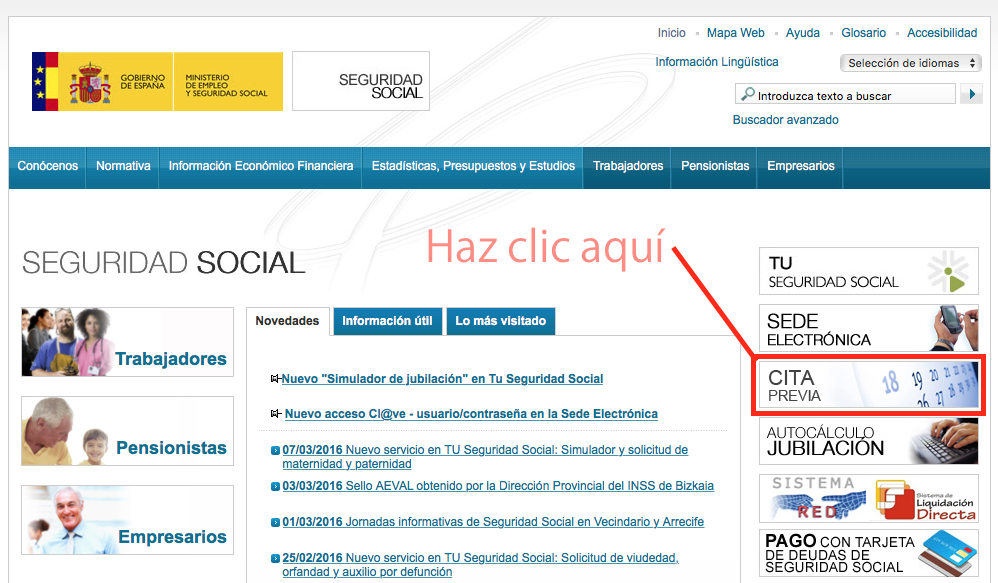Viewport: 998px width, 583px height.
Task: Open 25/02/2016 Solicitud de viudedad link
Action: point(481,565)
